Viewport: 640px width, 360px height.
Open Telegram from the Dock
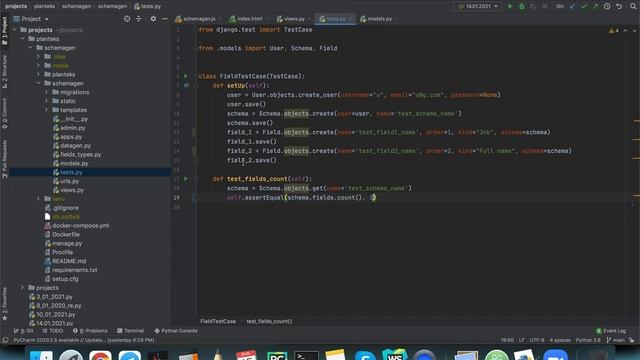[130, 356]
